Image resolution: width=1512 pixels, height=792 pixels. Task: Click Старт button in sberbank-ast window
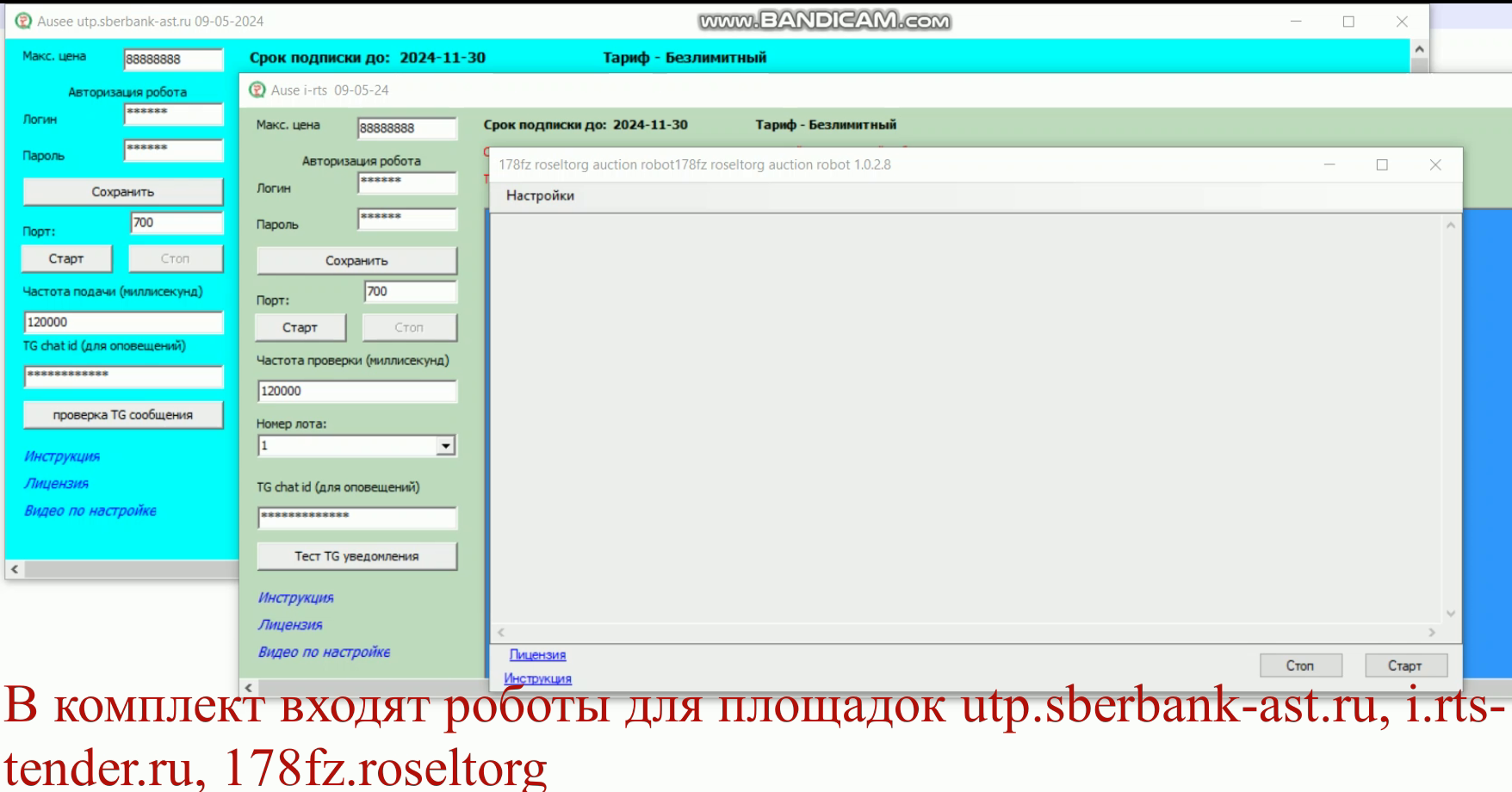coord(66,258)
